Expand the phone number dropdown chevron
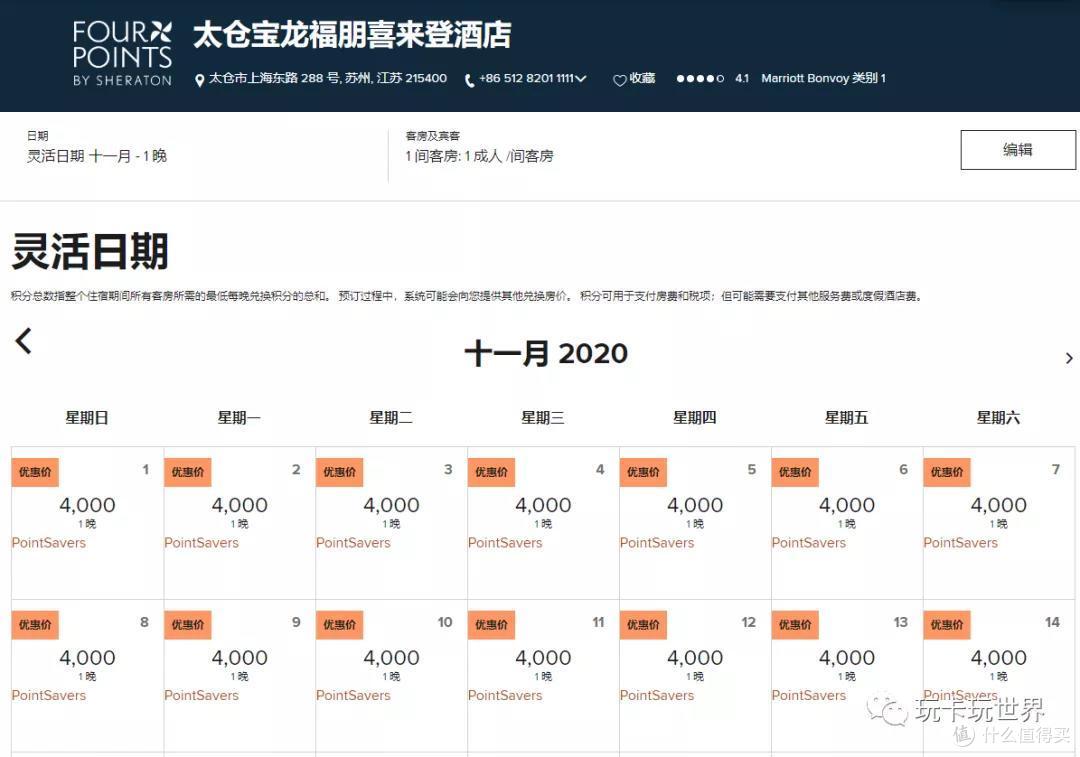The image size is (1080, 757). coord(581,79)
